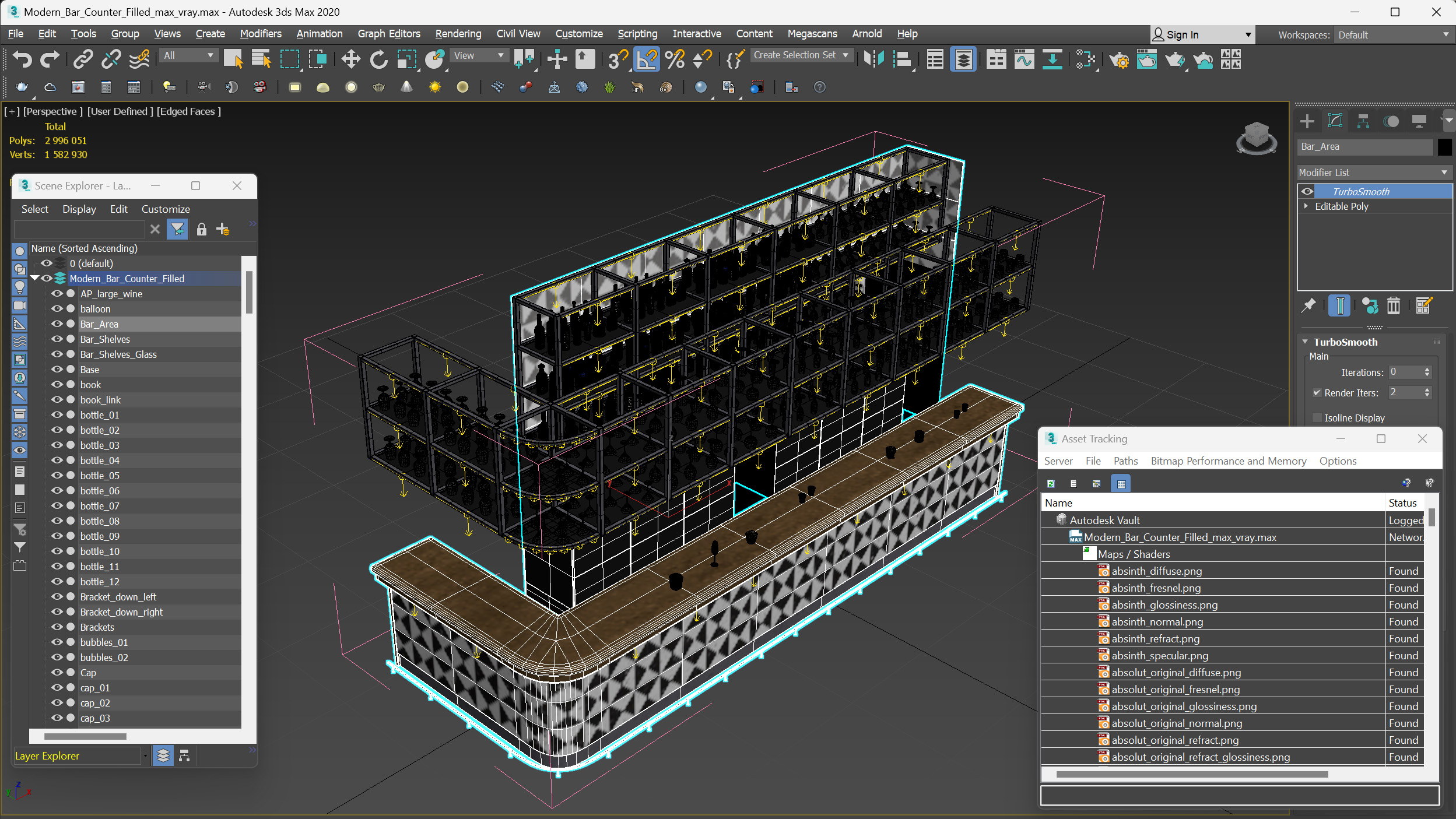
Task: Click the Iterations spinner arrows
Action: [x=1427, y=372]
